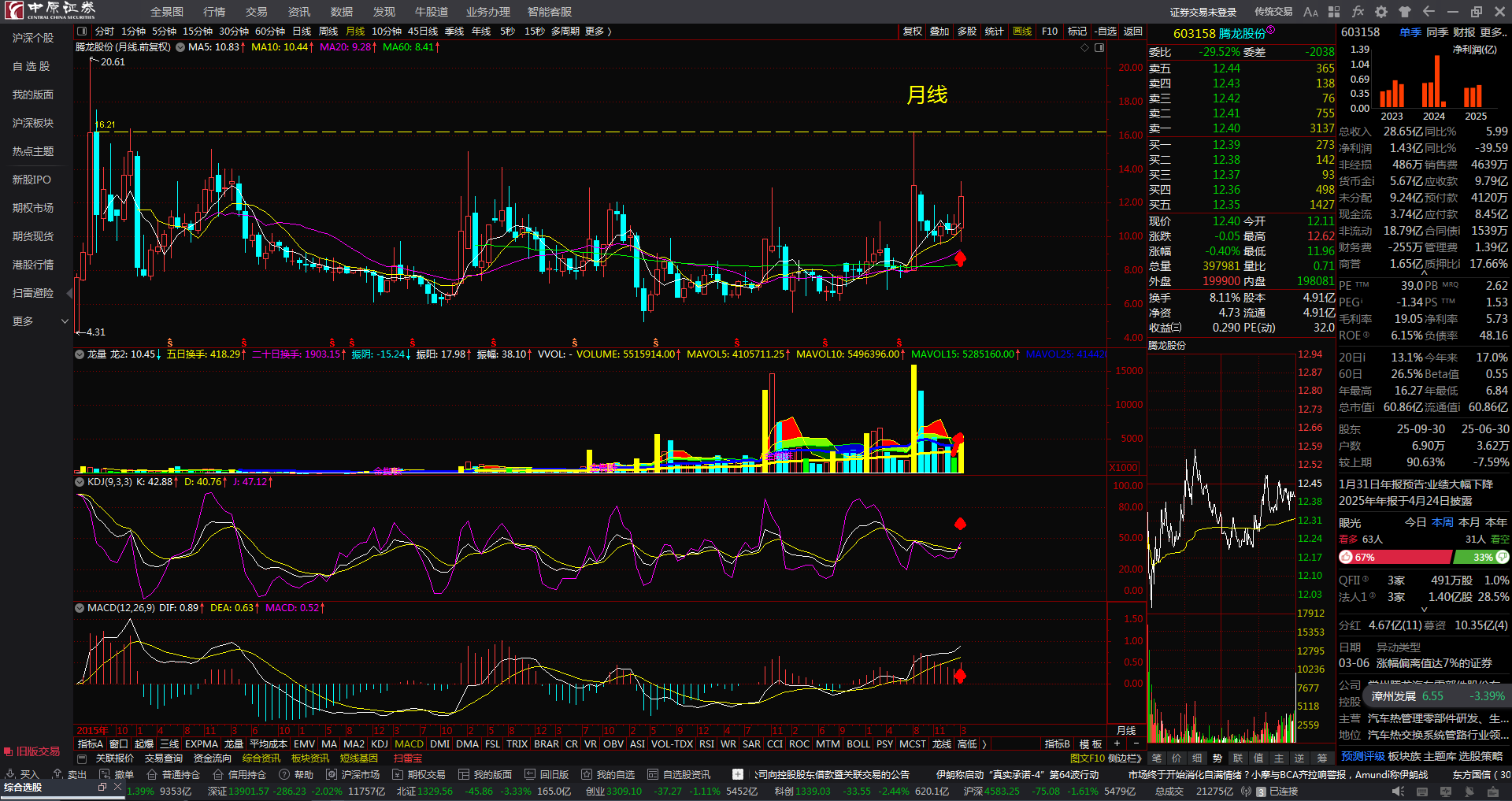Collapse the left sidebar with the arrow handle
This screenshot has width=1512, height=801.
coord(69,293)
